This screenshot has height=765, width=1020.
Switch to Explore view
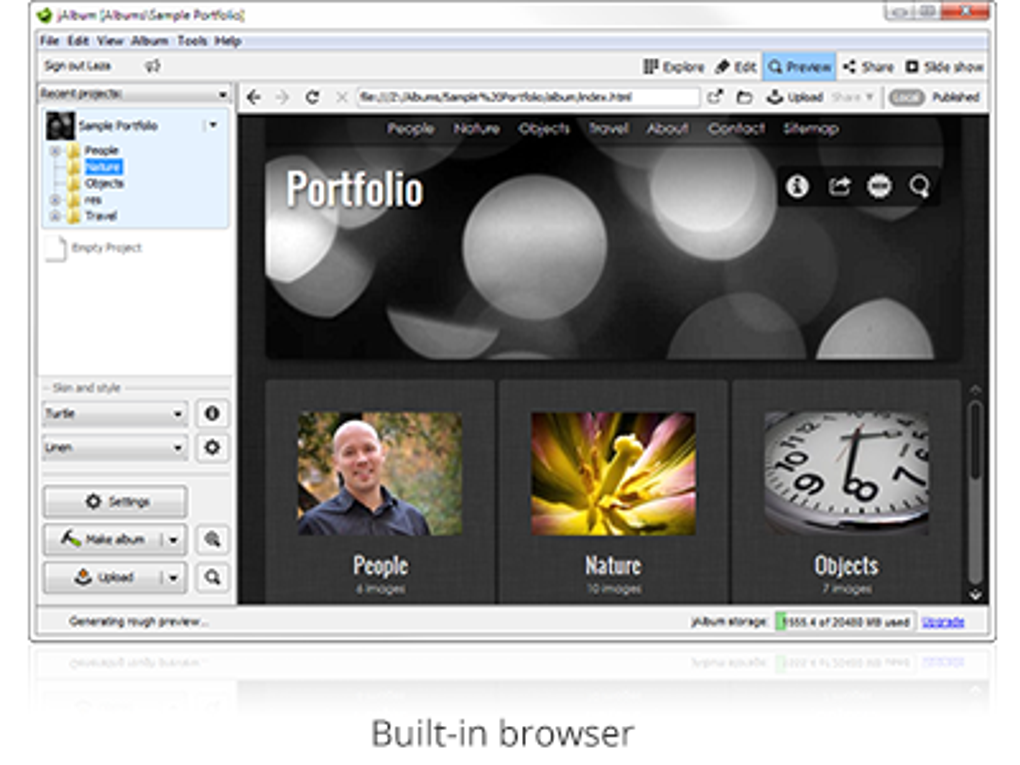[x=674, y=66]
